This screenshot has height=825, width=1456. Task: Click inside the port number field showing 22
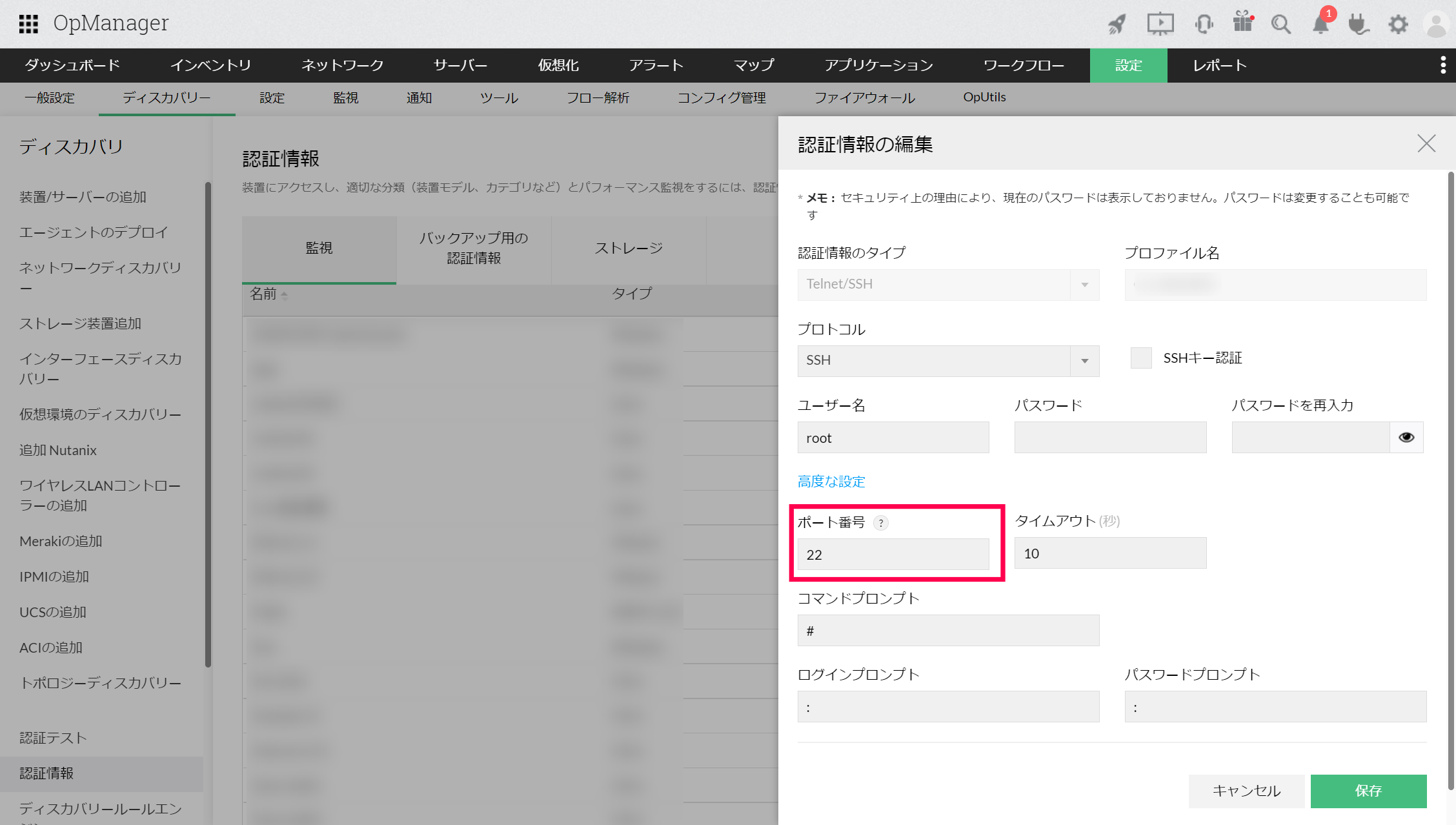tap(893, 554)
